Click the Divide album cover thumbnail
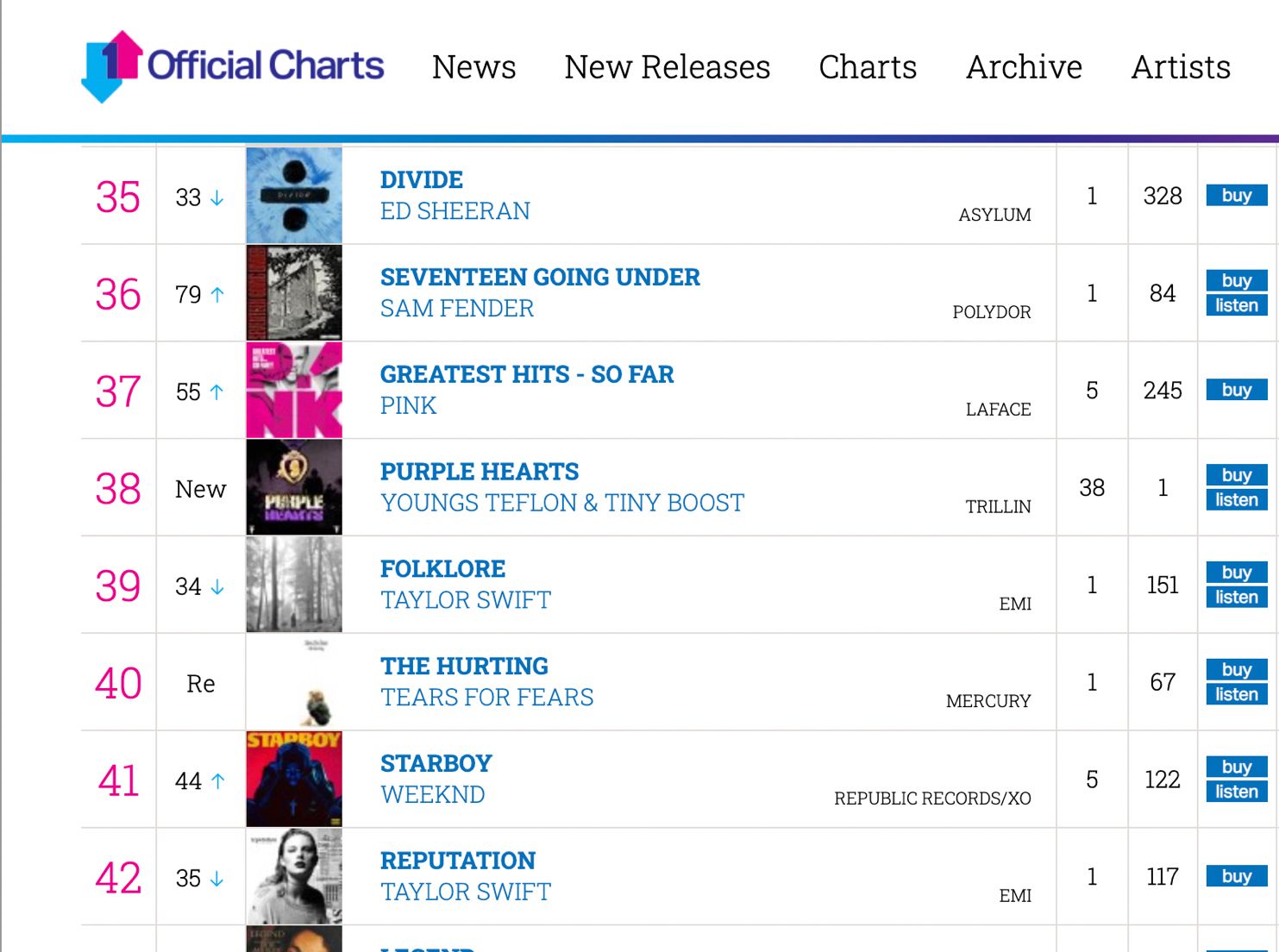 pyautogui.click(x=294, y=196)
